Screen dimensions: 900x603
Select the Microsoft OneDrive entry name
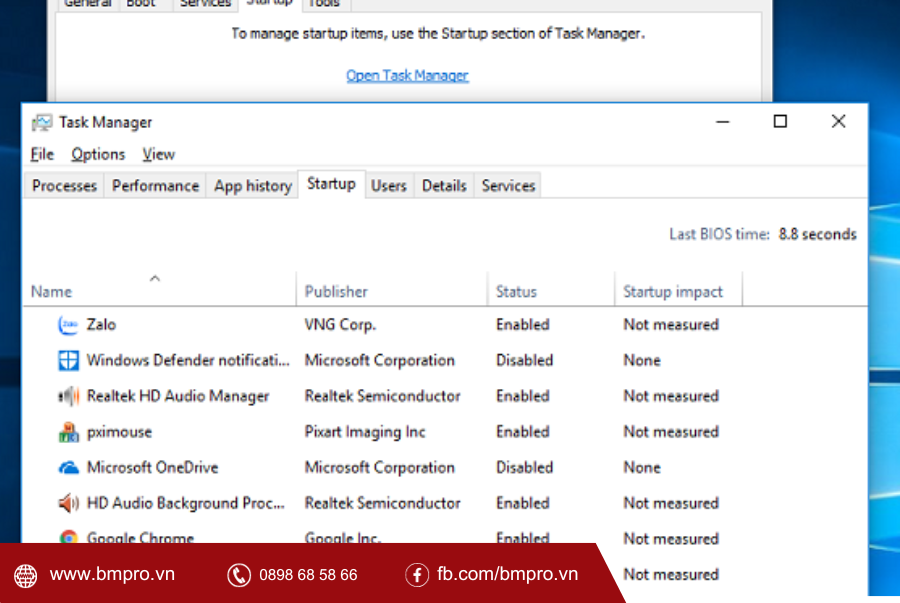(x=152, y=468)
